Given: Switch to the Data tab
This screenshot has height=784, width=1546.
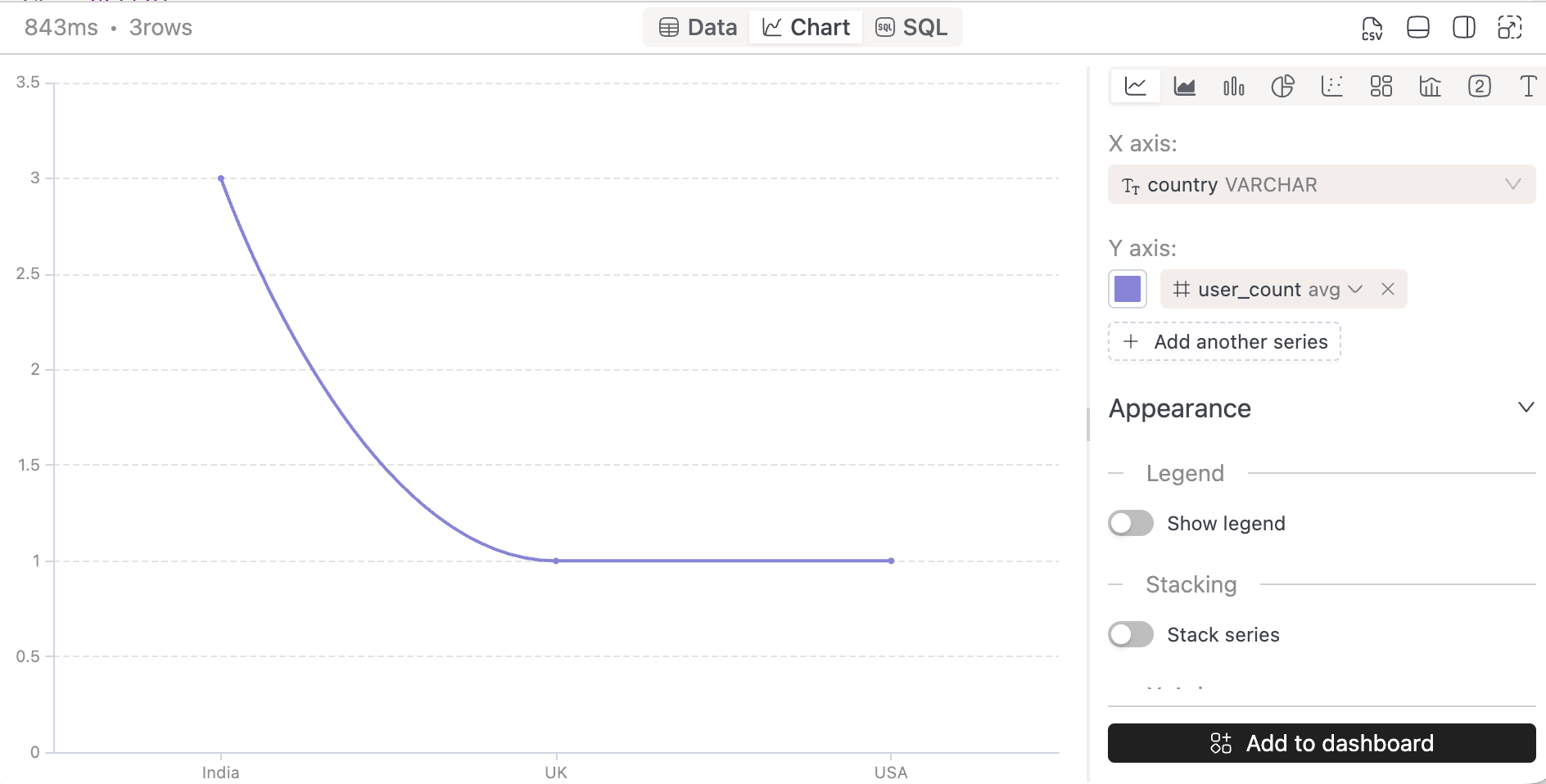Looking at the screenshot, I should (698, 28).
